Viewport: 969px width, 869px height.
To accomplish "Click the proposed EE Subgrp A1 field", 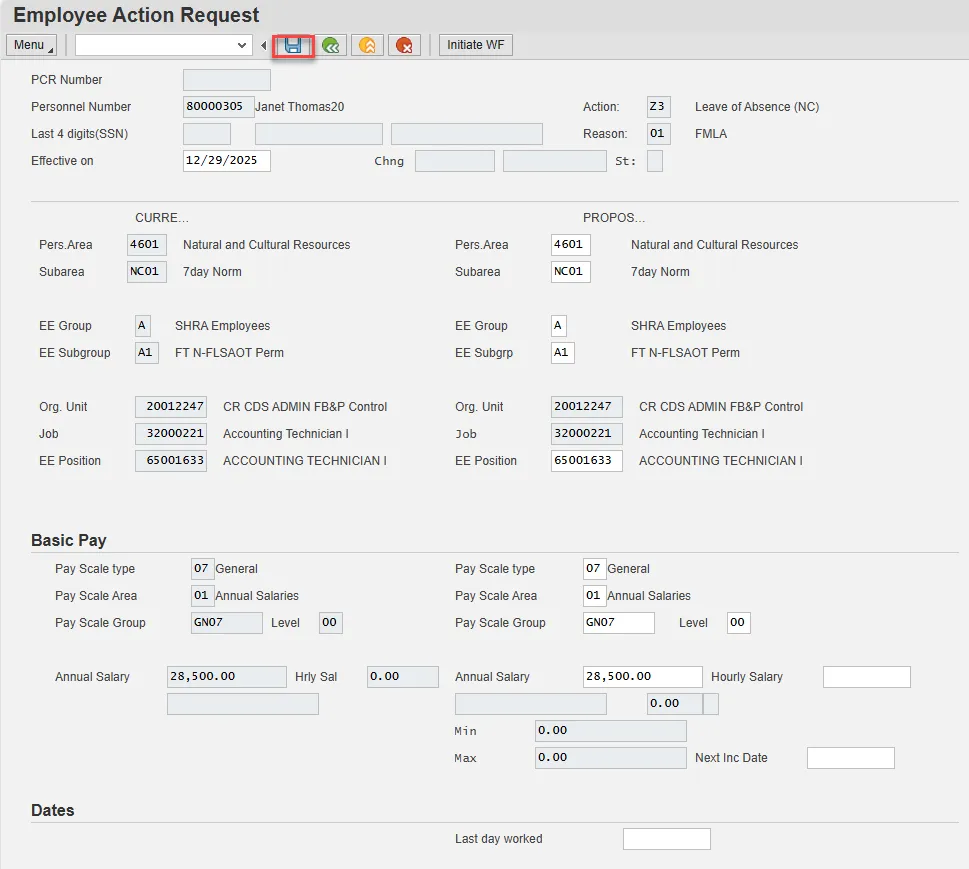I will [562, 353].
